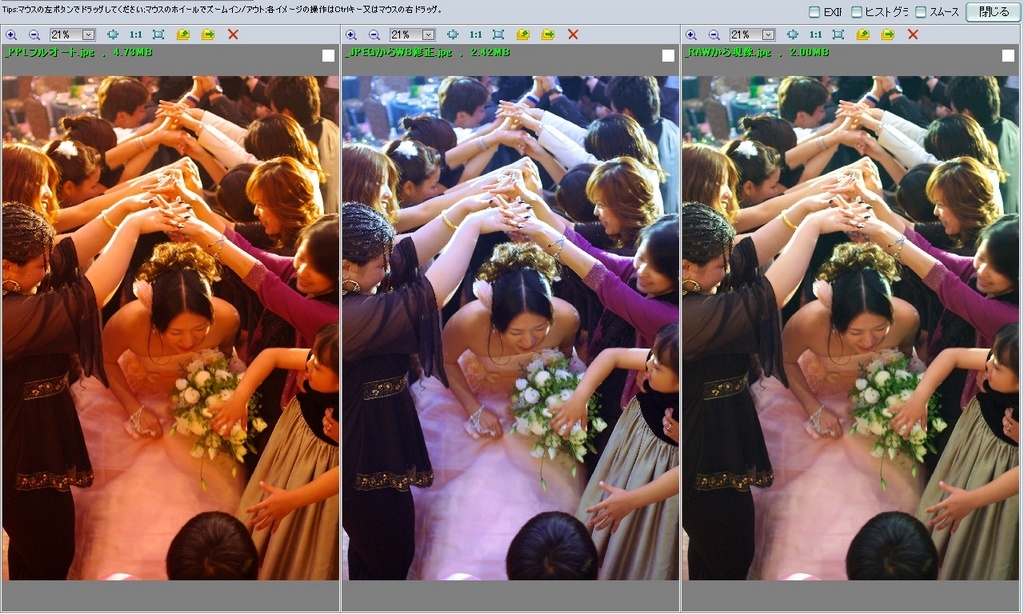The image size is (1024, 614).
Task: Click the file name _RAWから現像.jpg , 2.00MB
Action: tap(756, 52)
